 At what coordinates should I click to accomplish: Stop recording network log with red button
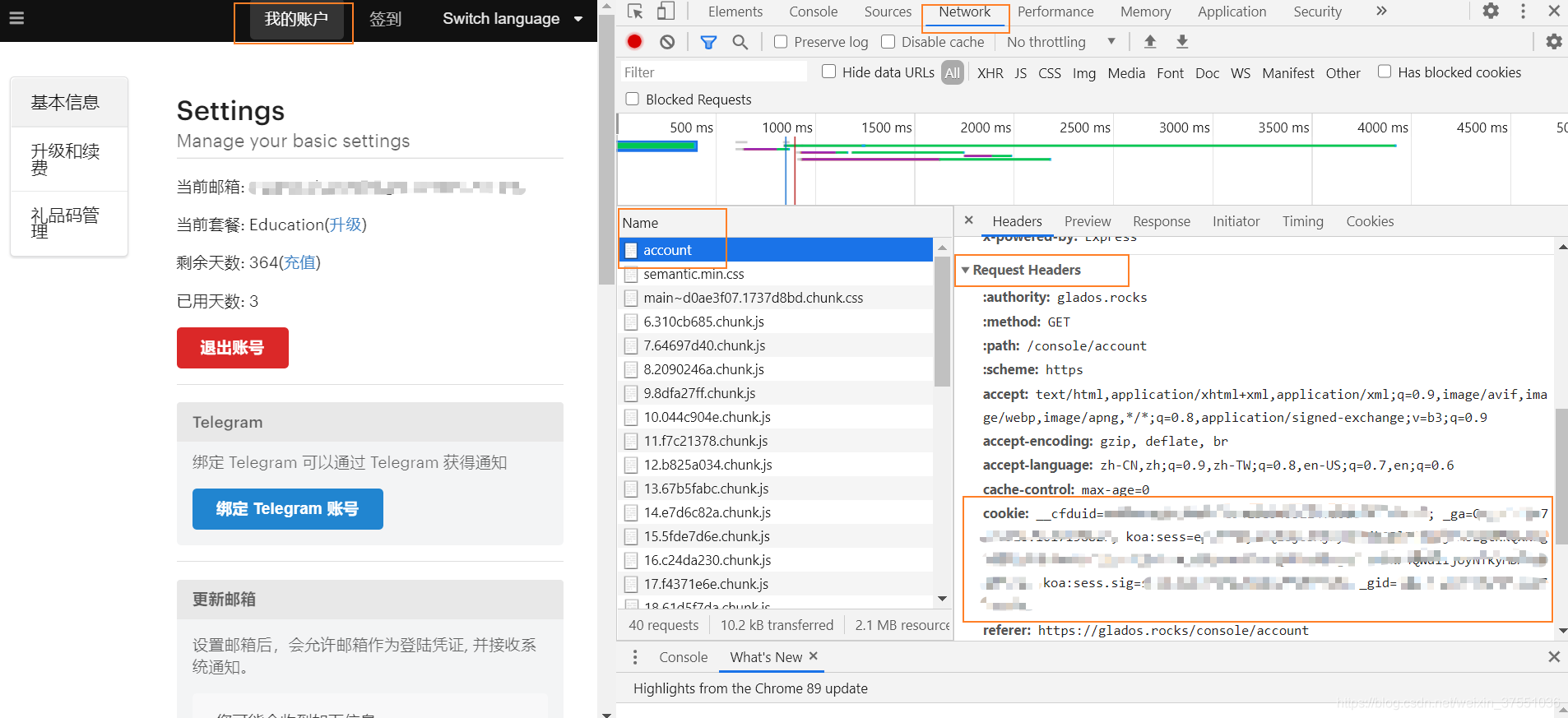[634, 41]
